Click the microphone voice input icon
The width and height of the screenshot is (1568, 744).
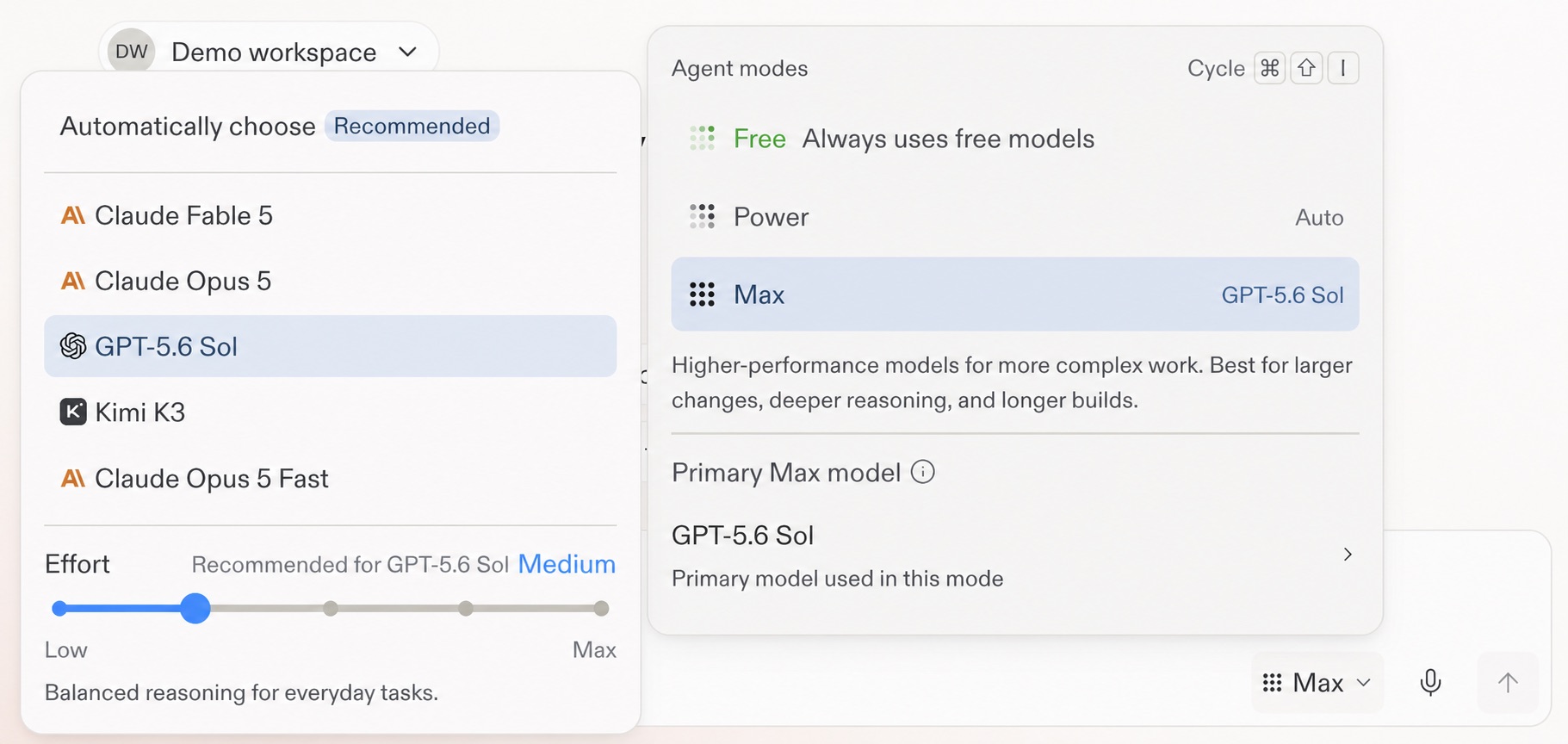point(1430,682)
